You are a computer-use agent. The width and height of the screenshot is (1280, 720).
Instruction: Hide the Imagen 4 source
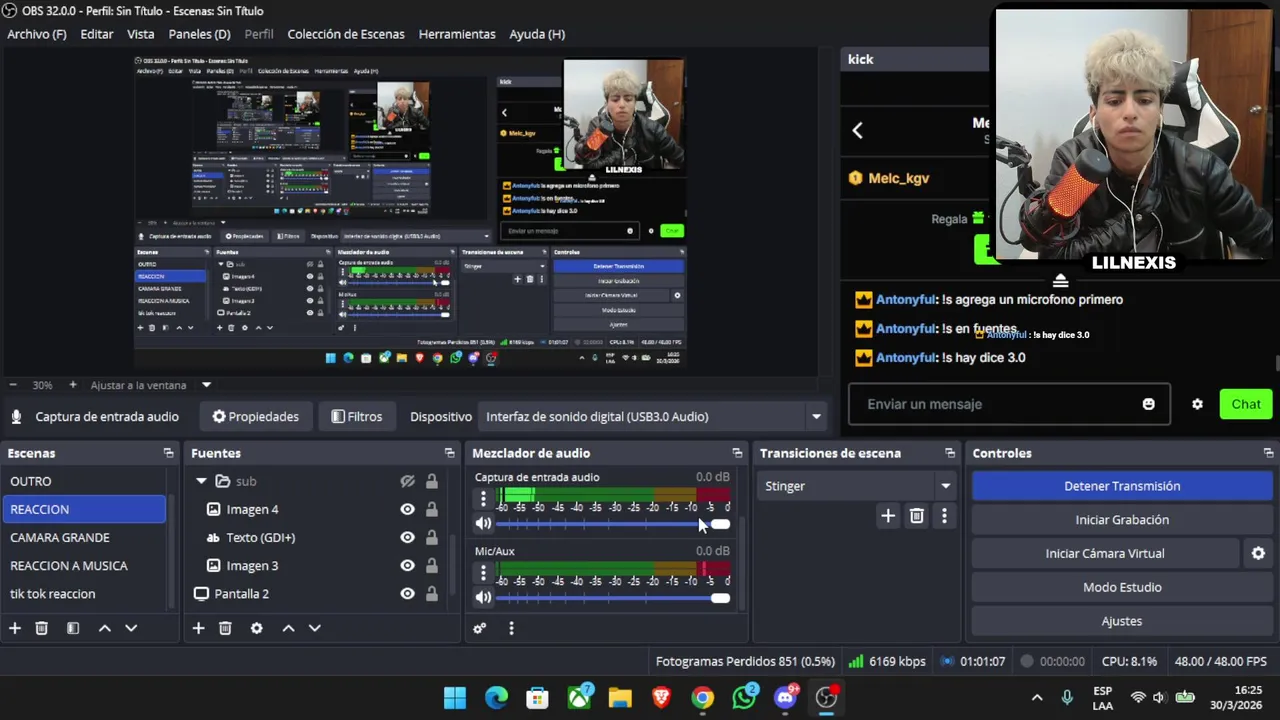coord(407,509)
